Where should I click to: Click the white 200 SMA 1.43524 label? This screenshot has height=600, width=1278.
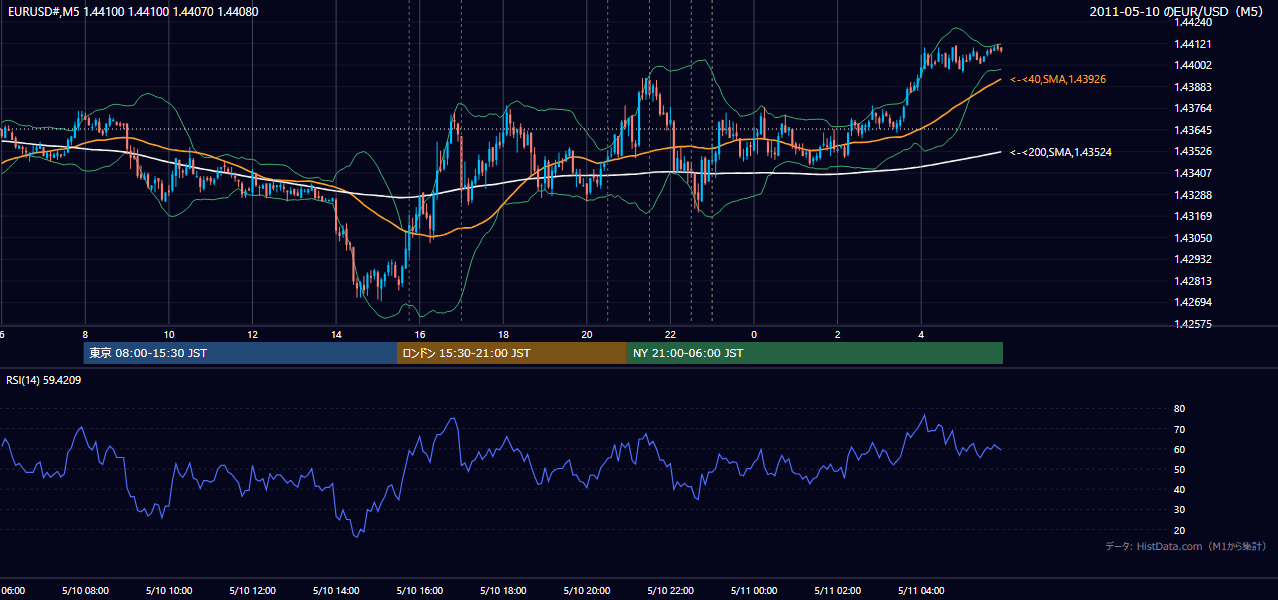click(x=1061, y=152)
